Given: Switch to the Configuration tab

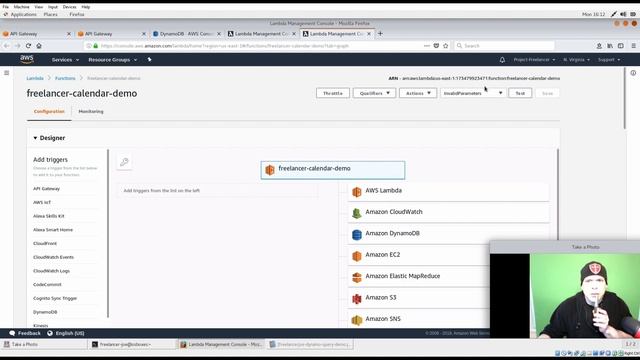Looking at the screenshot, I should click(x=49, y=111).
